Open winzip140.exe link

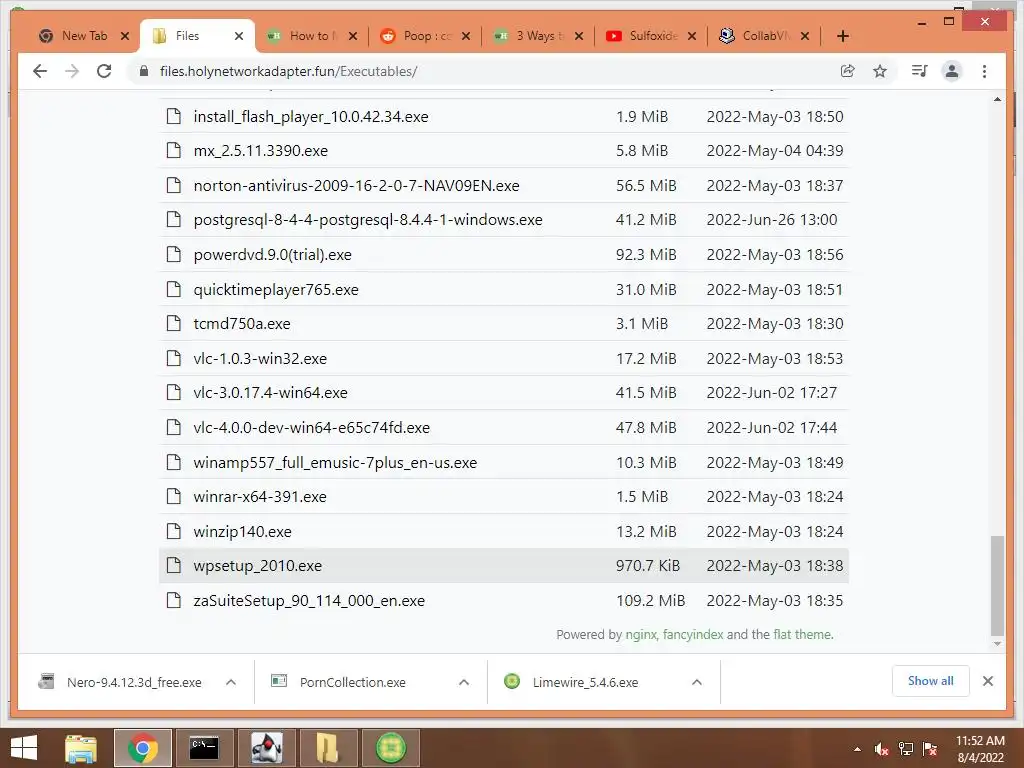click(242, 532)
